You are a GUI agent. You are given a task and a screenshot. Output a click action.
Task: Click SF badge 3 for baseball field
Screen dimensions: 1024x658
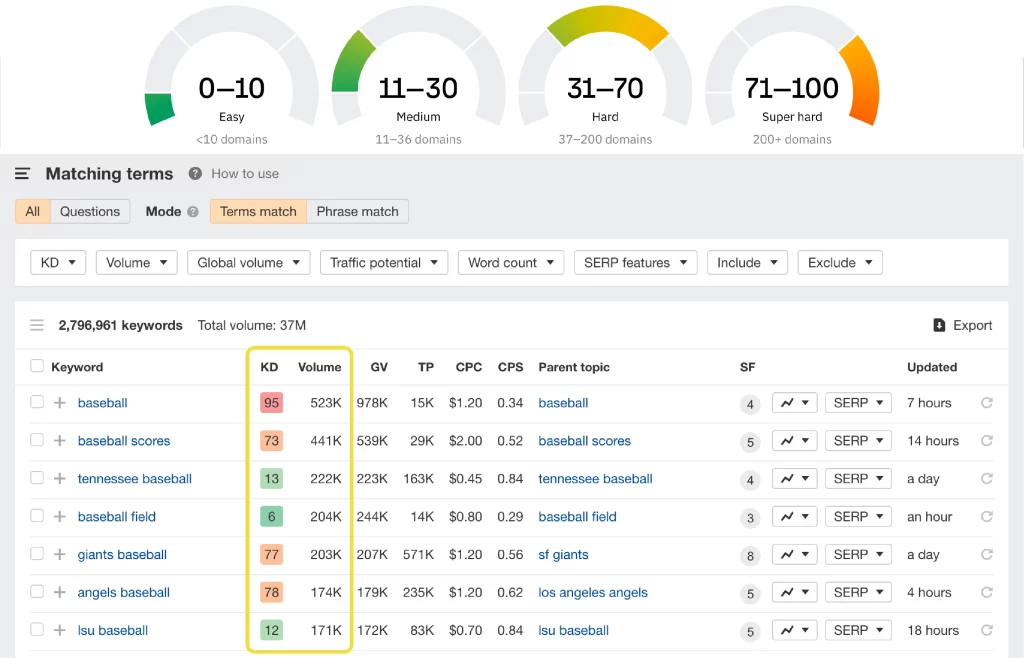click(750, 518)
